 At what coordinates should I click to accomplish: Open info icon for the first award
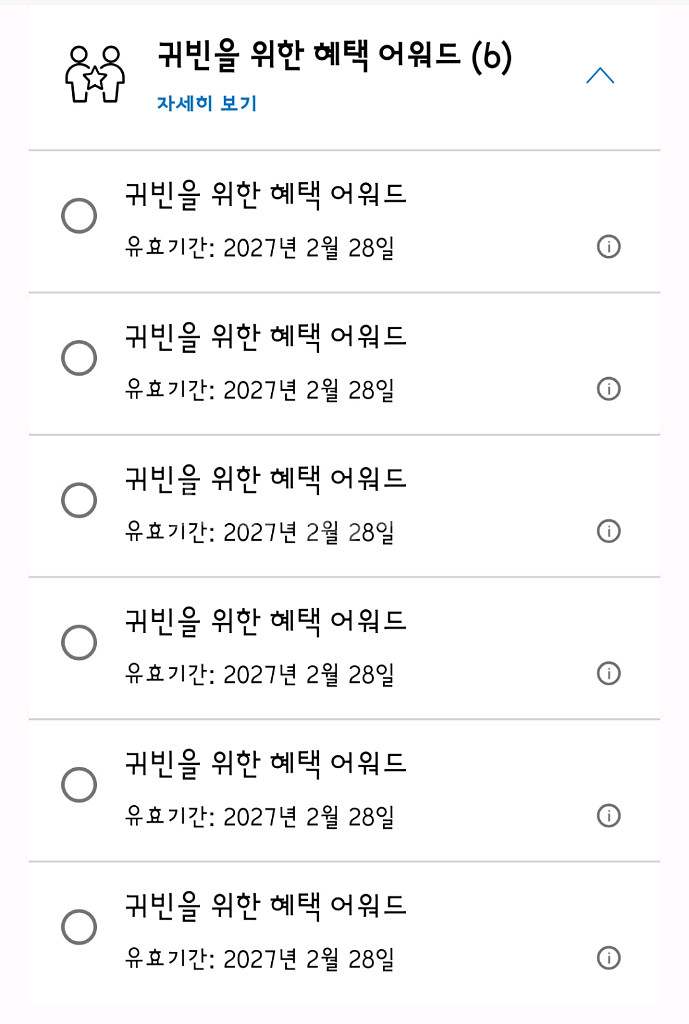pos(608,247)
